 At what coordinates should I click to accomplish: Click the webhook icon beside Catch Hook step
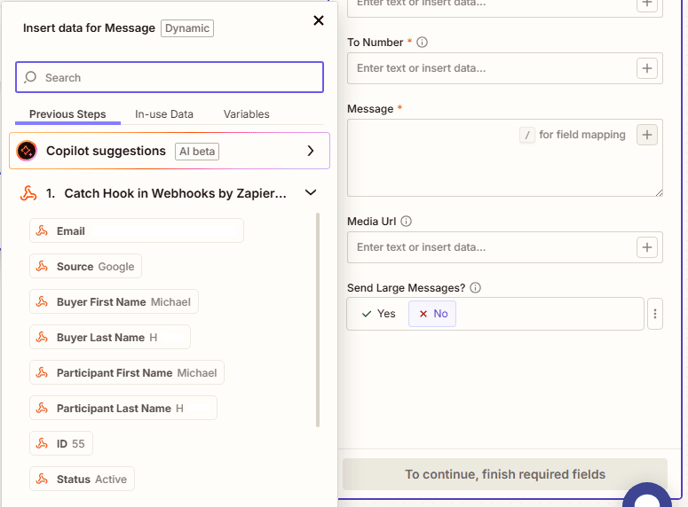pos(29,193)
